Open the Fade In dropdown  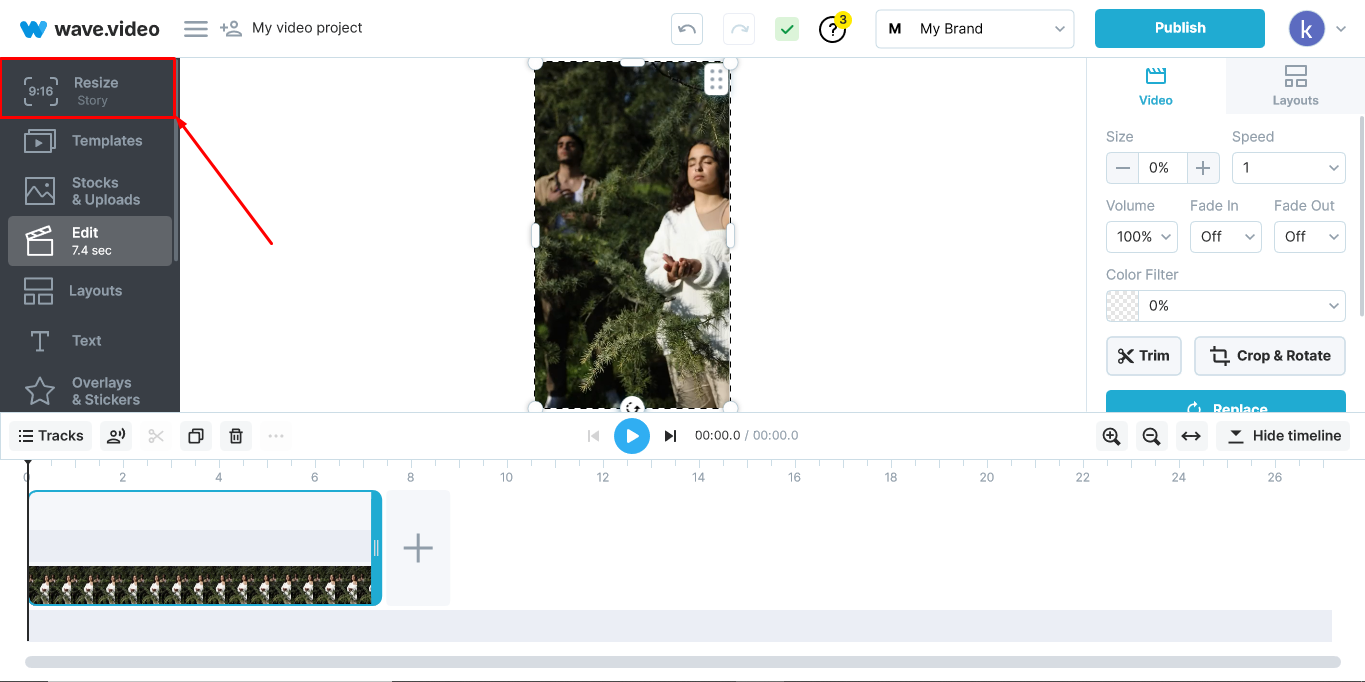click(1225, 237)
